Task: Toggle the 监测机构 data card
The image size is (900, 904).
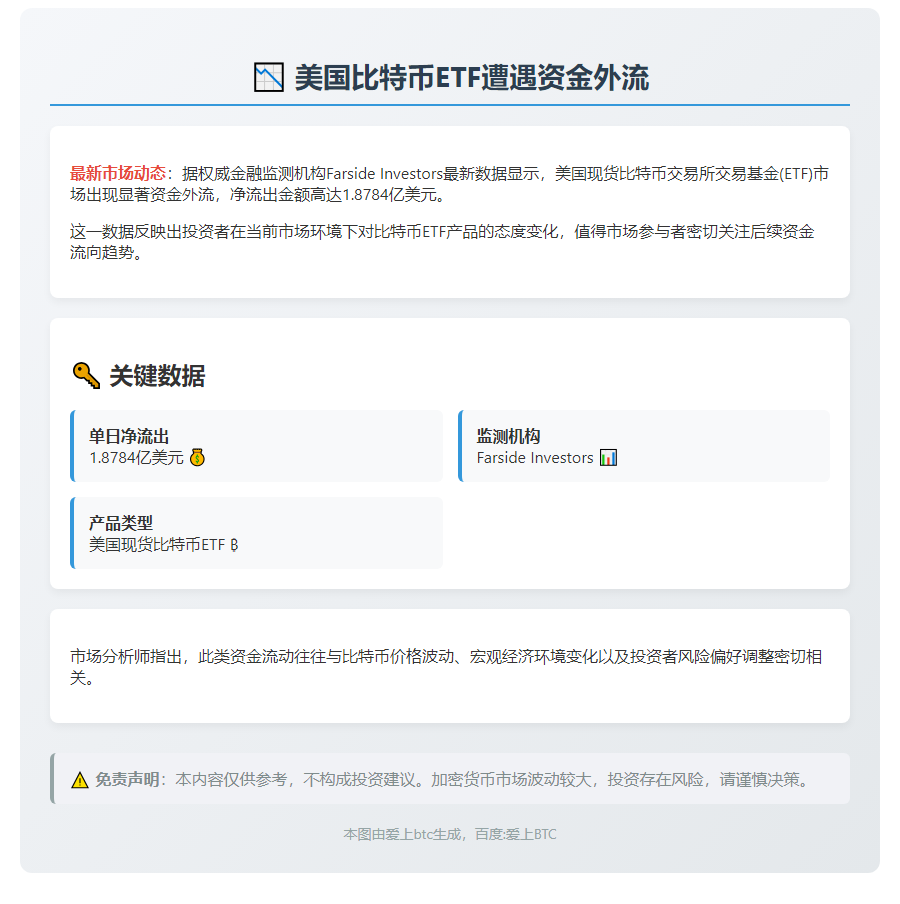Action: pos(645,446)
